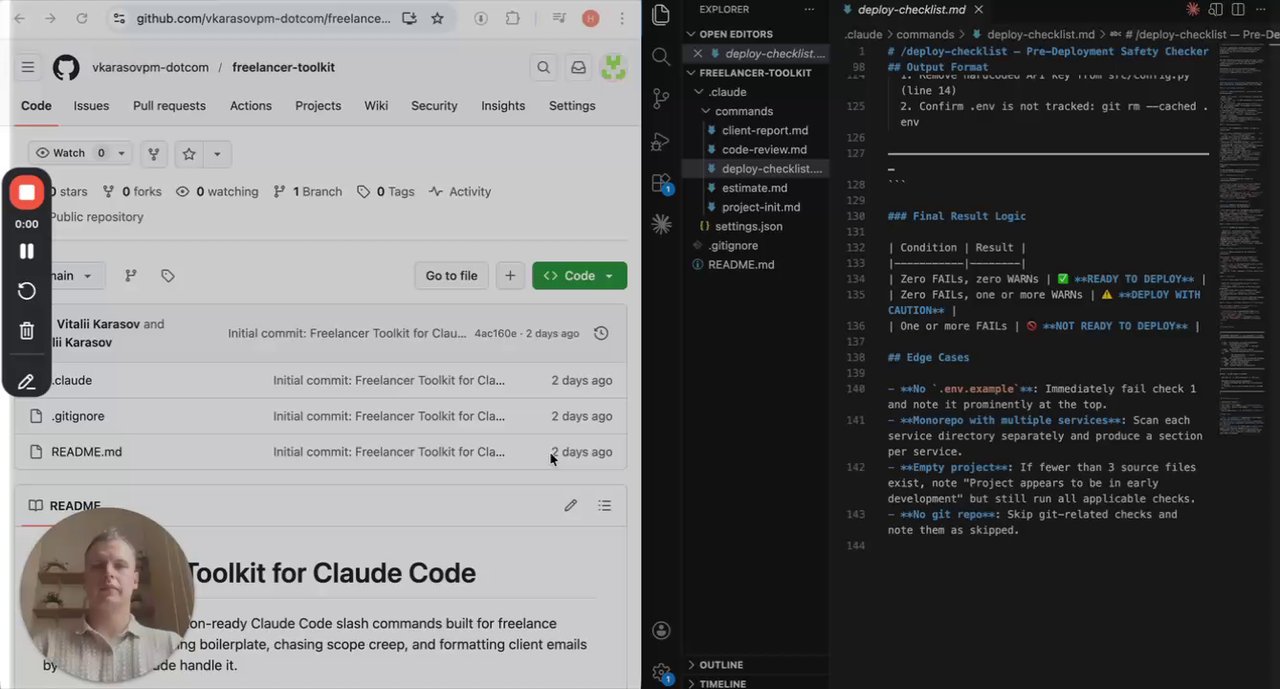1280x689 pixels.
Task: Open the GitHub hamburger navigation menu
Action: point(28,67)
